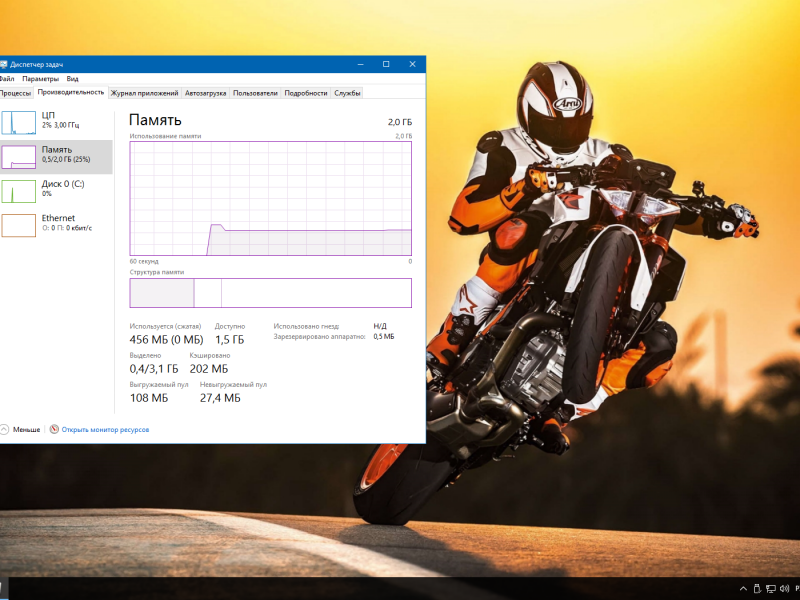This screenshot has height=600, width=800.
Task: Open the Файл menu
Action: (x=7, y=79)
